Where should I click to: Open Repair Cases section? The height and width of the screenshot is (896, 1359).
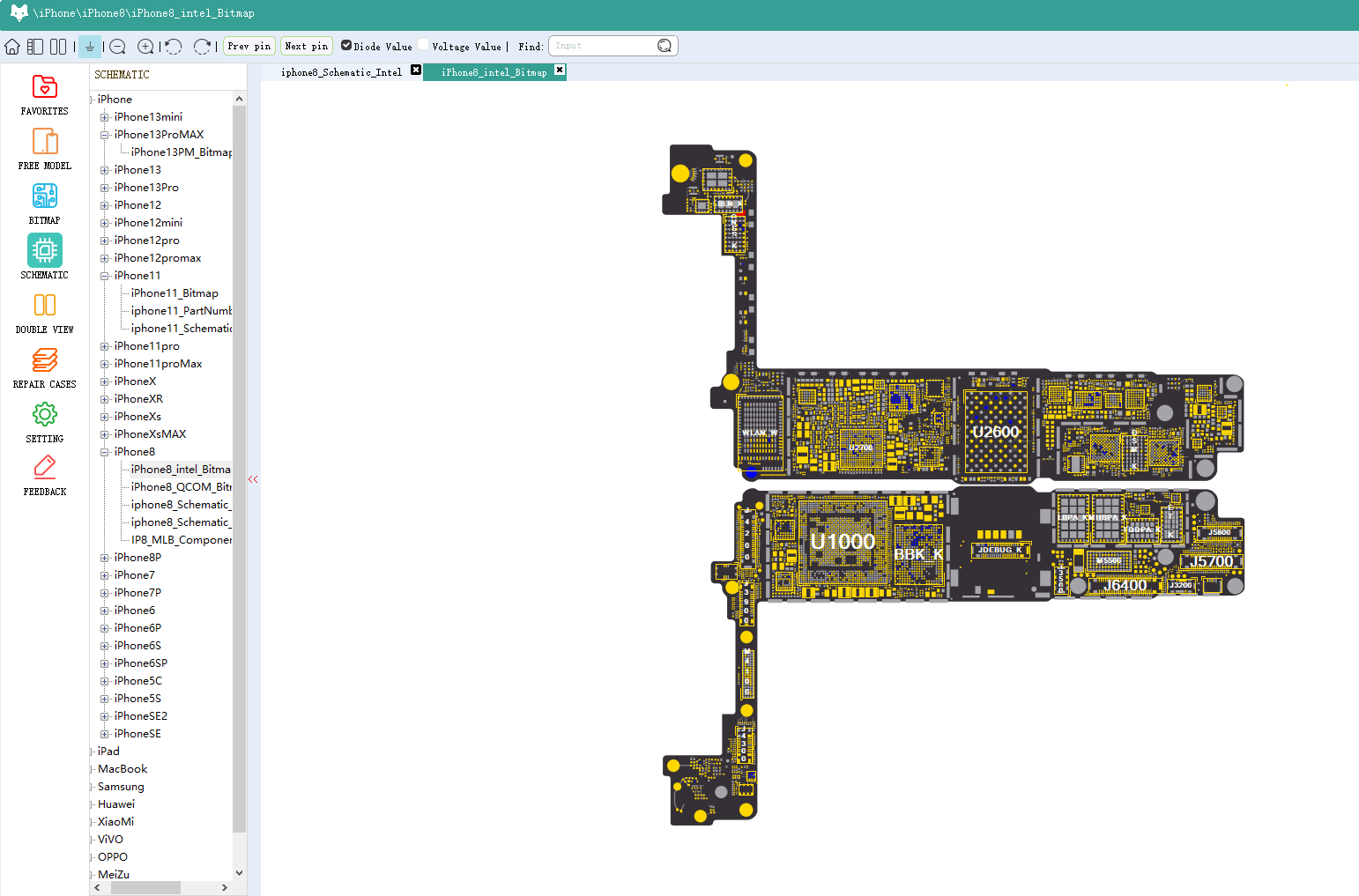[x=45, y=367]
